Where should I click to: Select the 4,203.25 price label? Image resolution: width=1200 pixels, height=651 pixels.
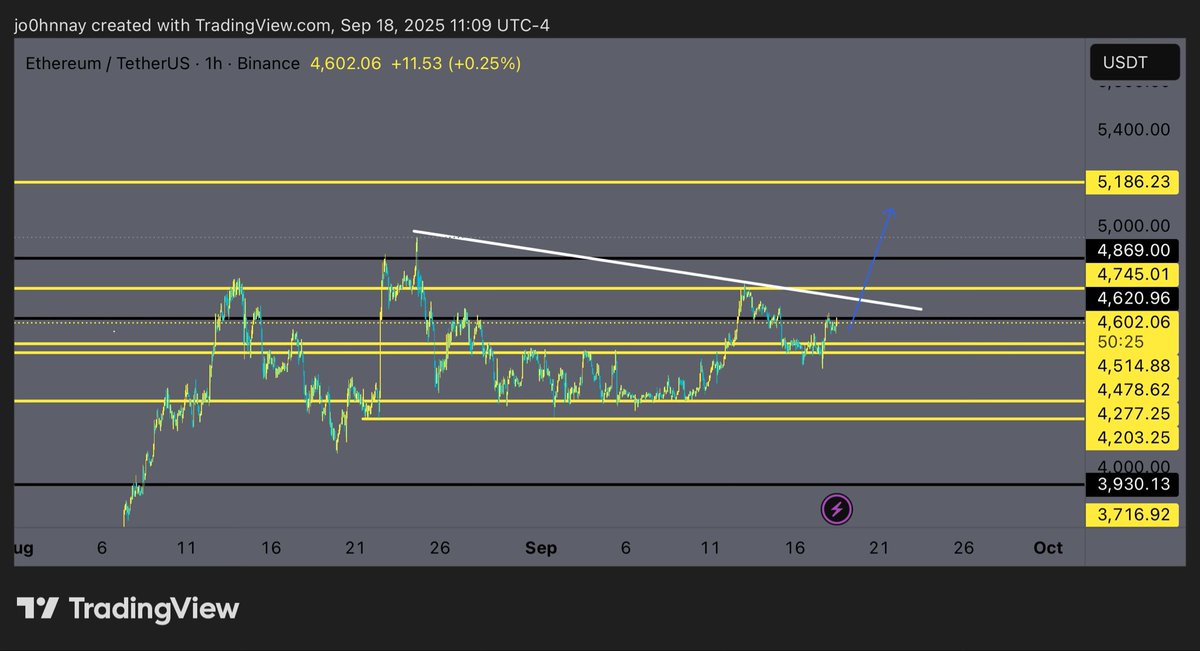1133,438
